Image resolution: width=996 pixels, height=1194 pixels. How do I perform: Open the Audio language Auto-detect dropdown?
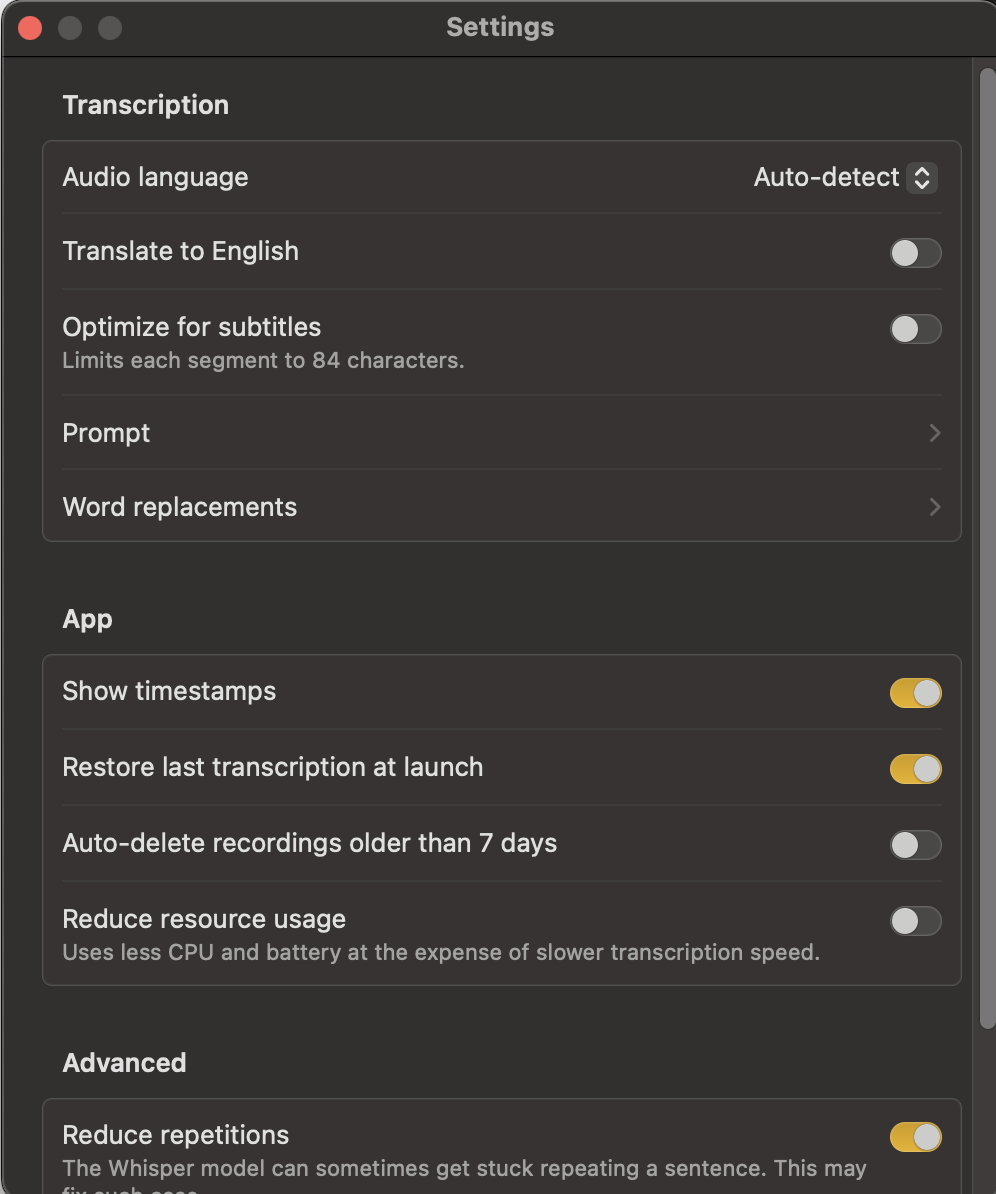(x=844, y=178)
